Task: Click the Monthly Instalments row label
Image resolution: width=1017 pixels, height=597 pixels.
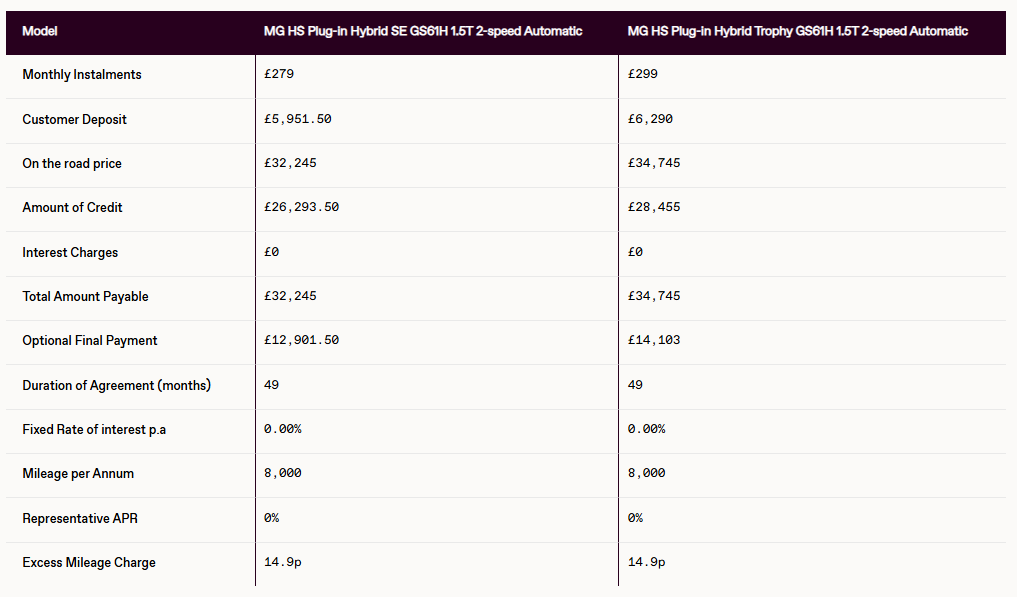Action: (82, 75)
